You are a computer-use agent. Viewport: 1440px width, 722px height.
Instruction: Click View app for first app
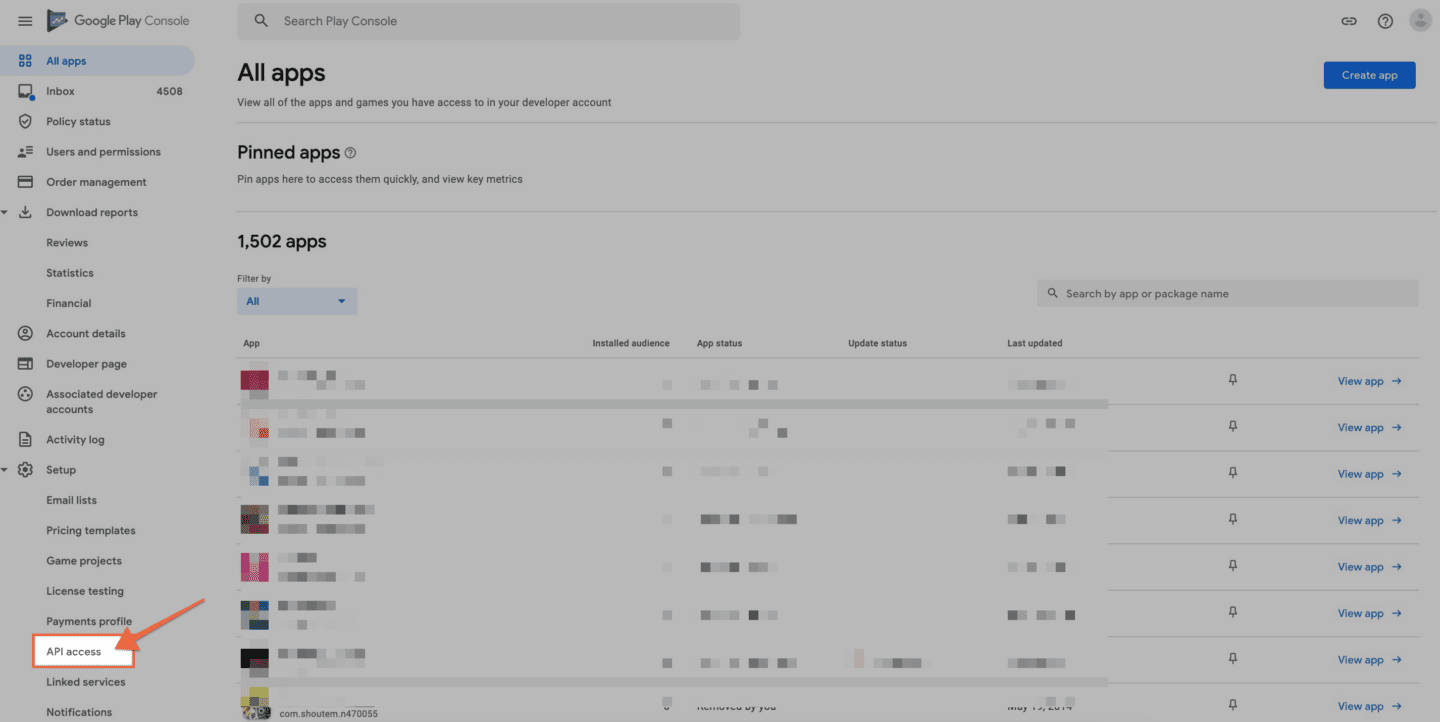pyautogui.click(x=1369, y=381)
